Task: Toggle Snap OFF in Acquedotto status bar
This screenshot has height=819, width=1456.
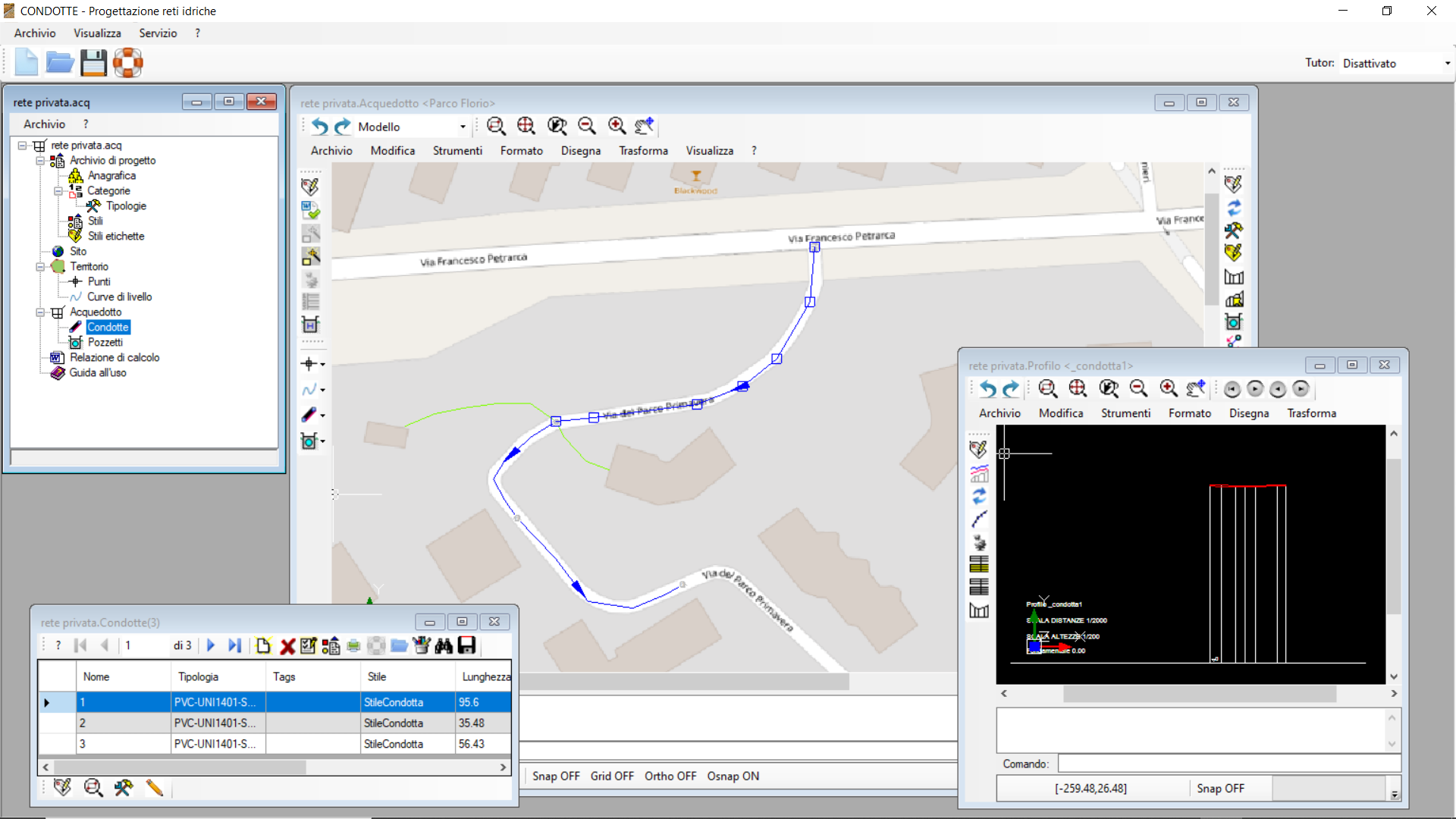Action: tap(556, 777)
